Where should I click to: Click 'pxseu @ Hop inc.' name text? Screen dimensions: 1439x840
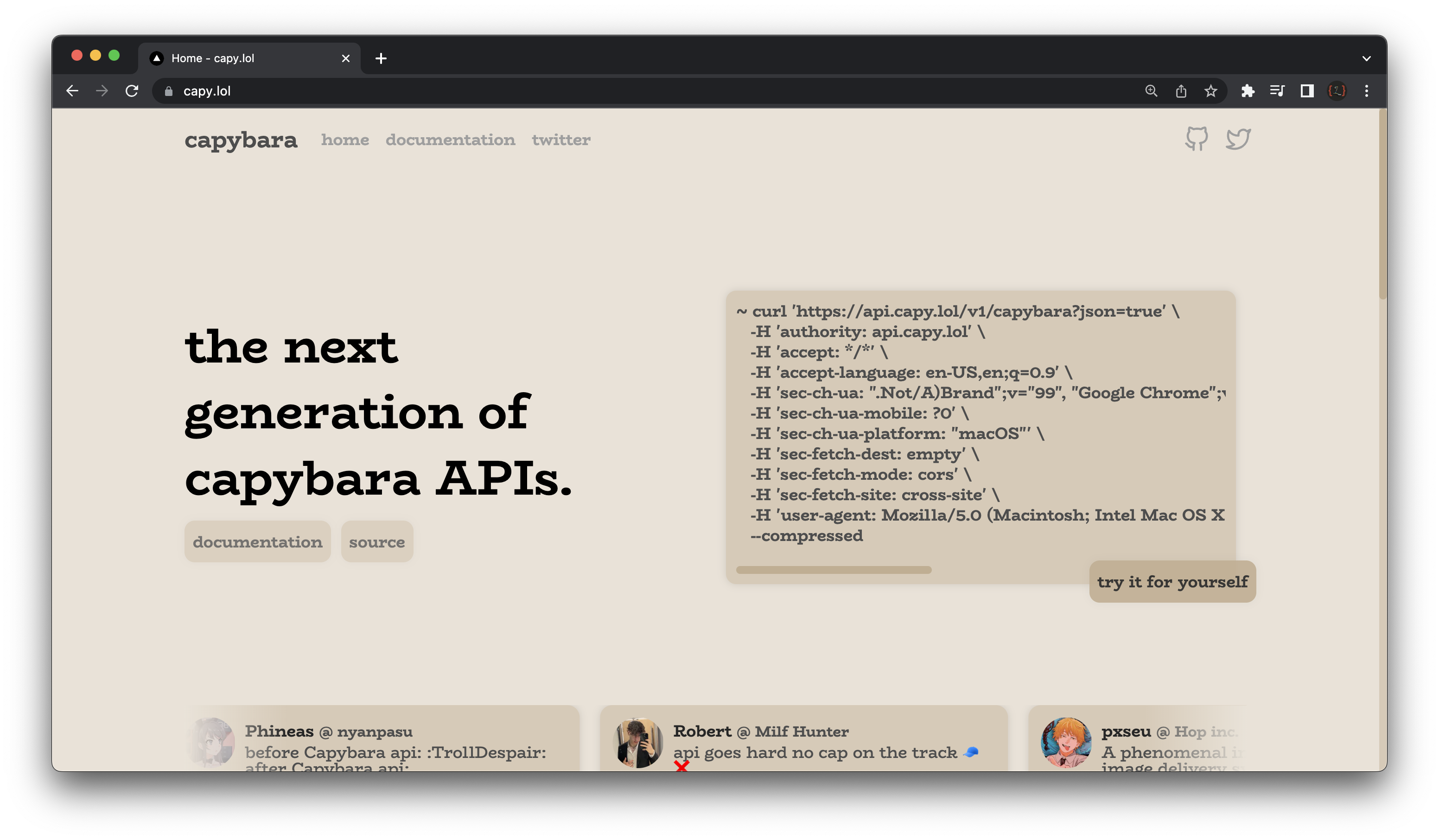(x=1169, y=732)
